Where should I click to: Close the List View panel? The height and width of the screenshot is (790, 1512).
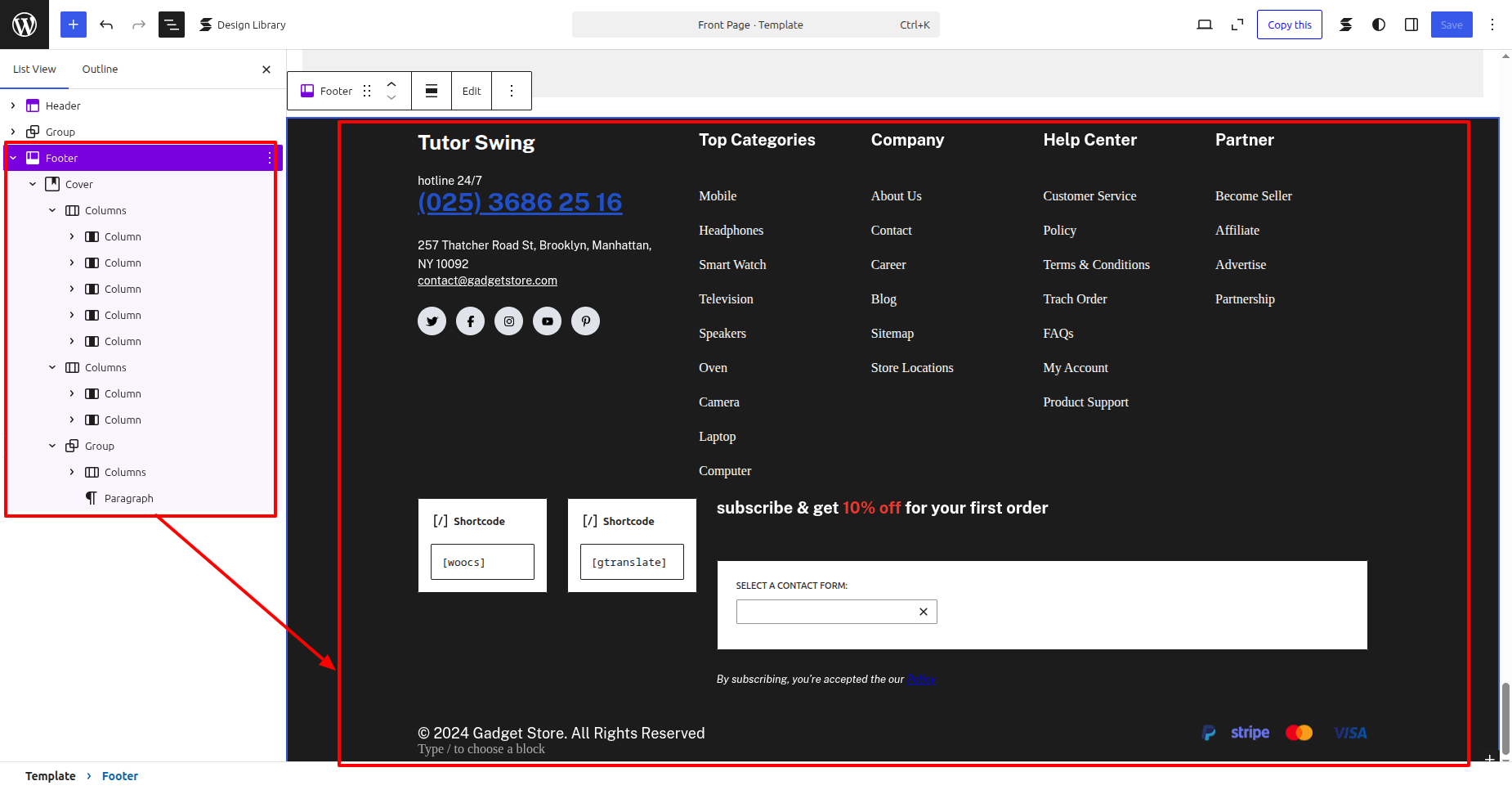[266, 70]
